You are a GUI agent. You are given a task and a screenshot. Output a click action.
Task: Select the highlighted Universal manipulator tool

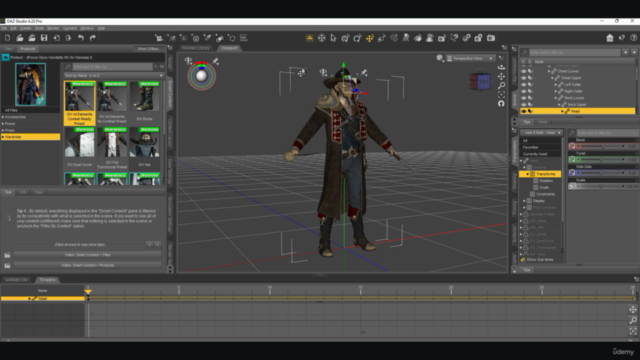click(x=370, y=38)
